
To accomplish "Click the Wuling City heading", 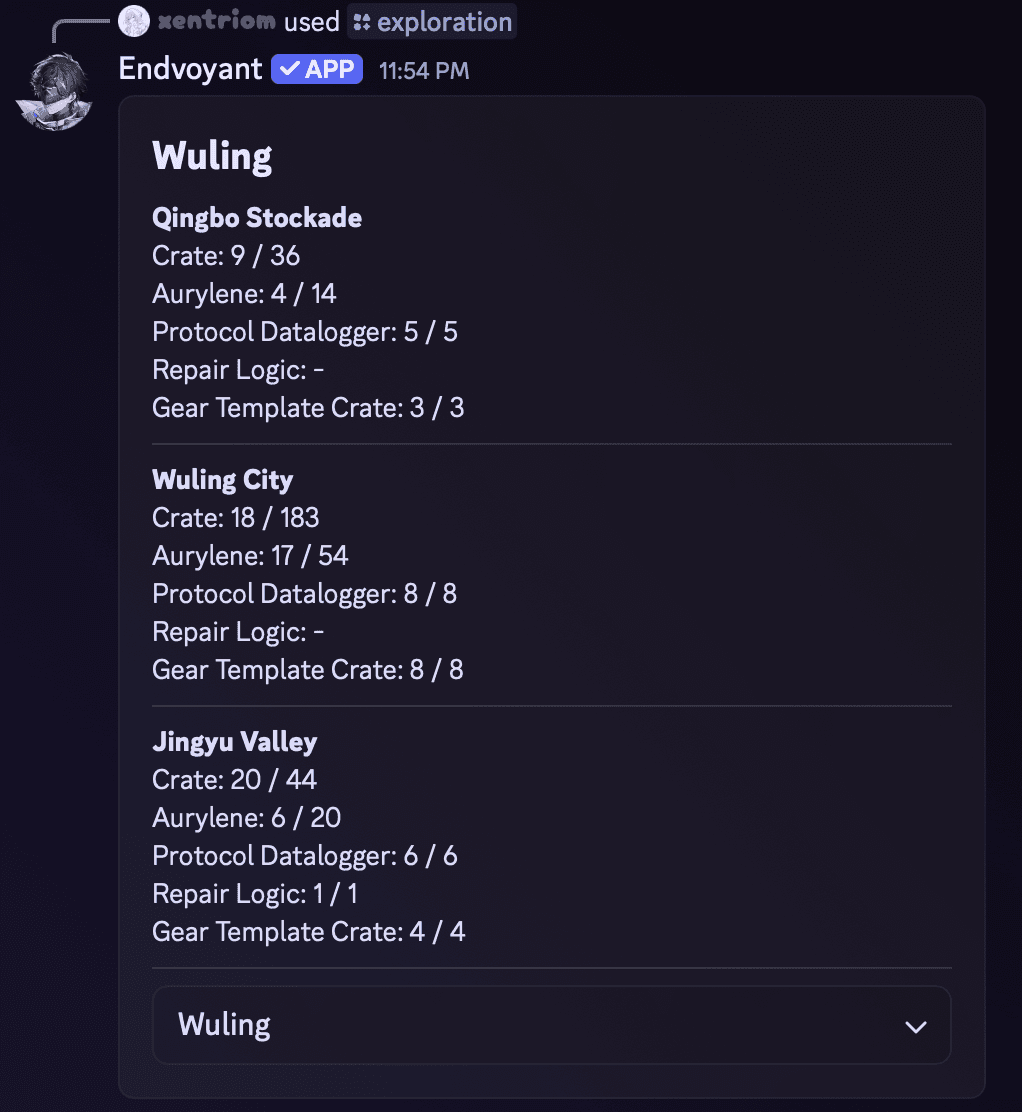I will pyautogui.click(x=222, y=480).
